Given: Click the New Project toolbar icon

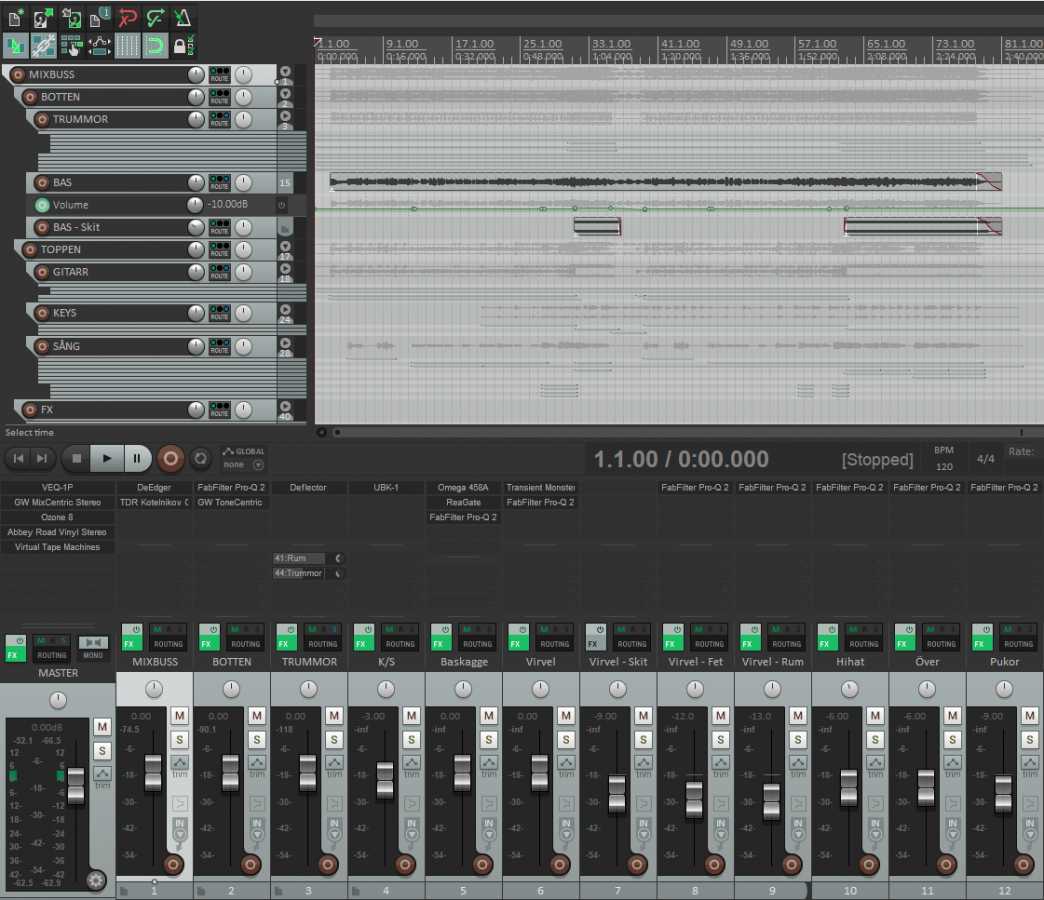Looking at the screenshot, I should tap(16, 17).
